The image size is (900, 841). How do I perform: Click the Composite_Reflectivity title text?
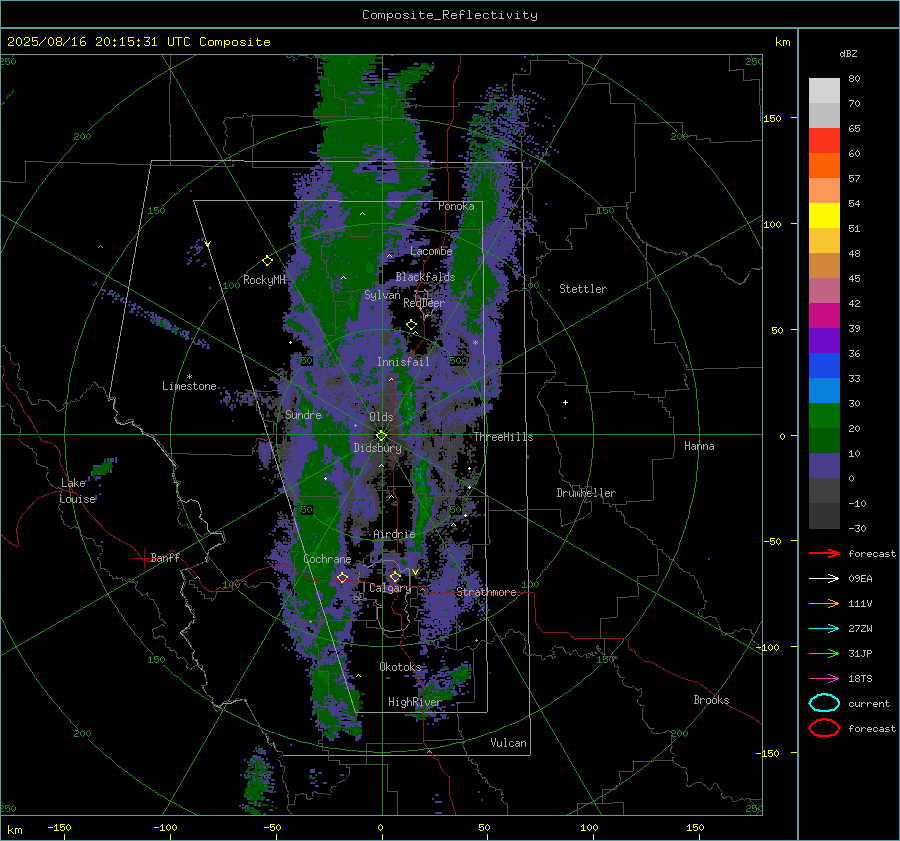(449, 15)
